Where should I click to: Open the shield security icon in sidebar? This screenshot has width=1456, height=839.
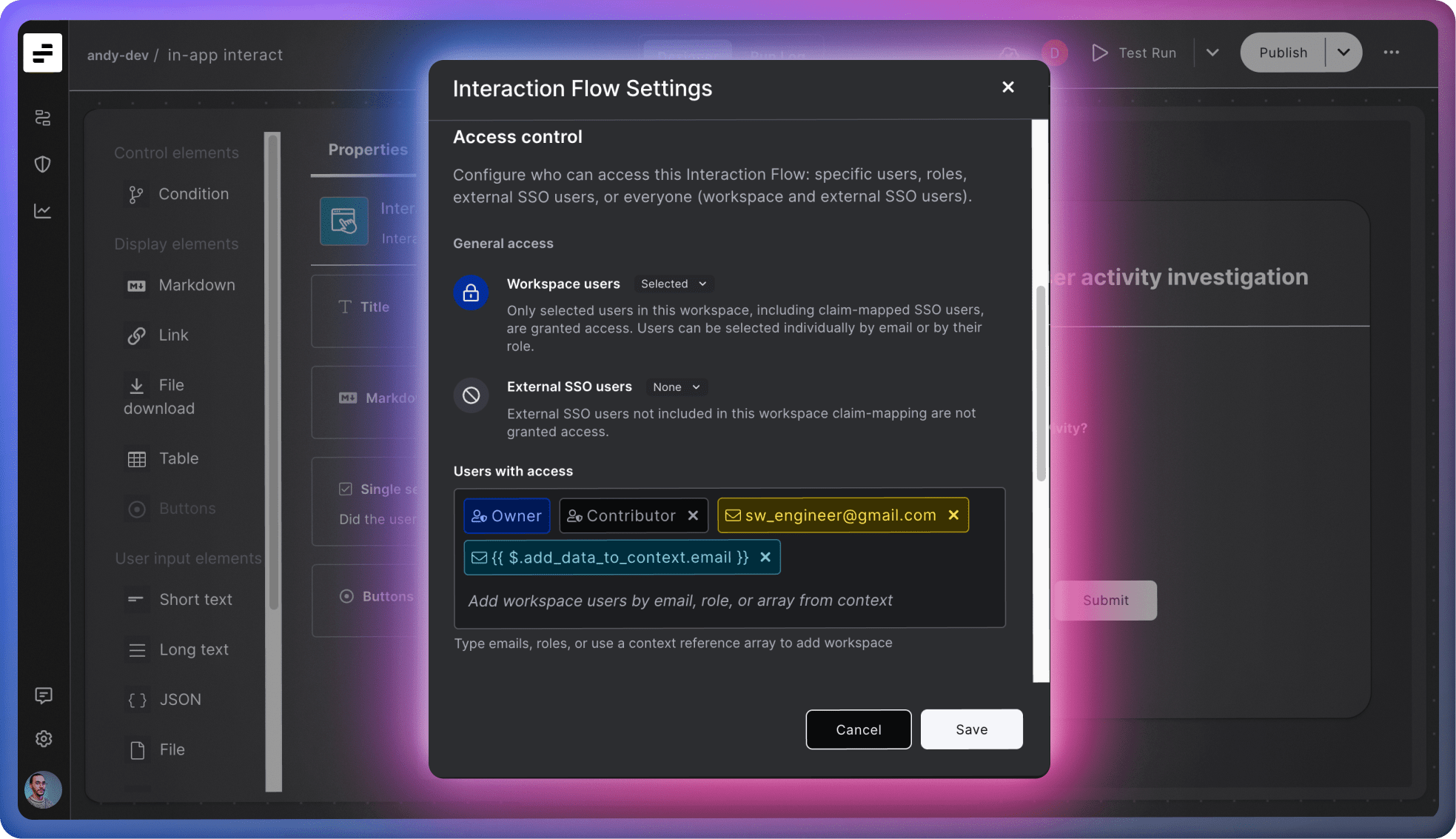point(43,164)
